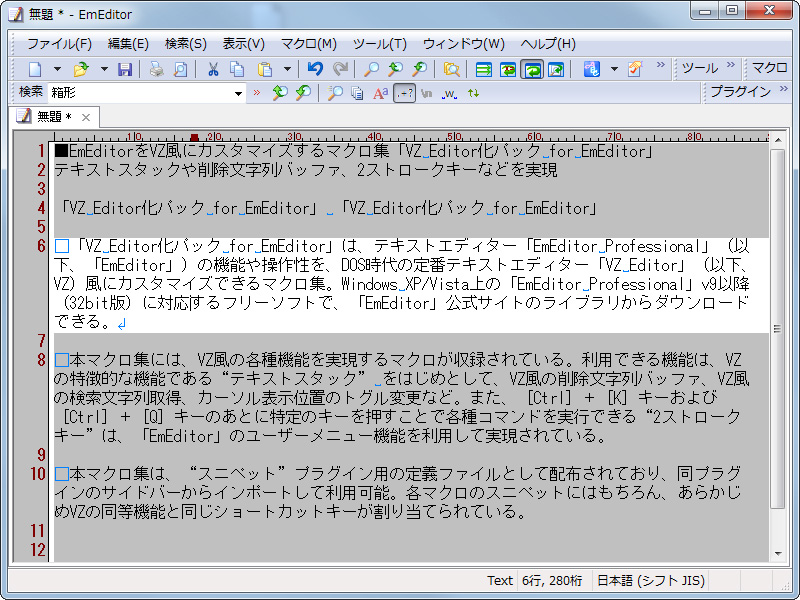Toggle No Wrap mode icon
Screen dimensions: 800x600
[x=484, y=69]
